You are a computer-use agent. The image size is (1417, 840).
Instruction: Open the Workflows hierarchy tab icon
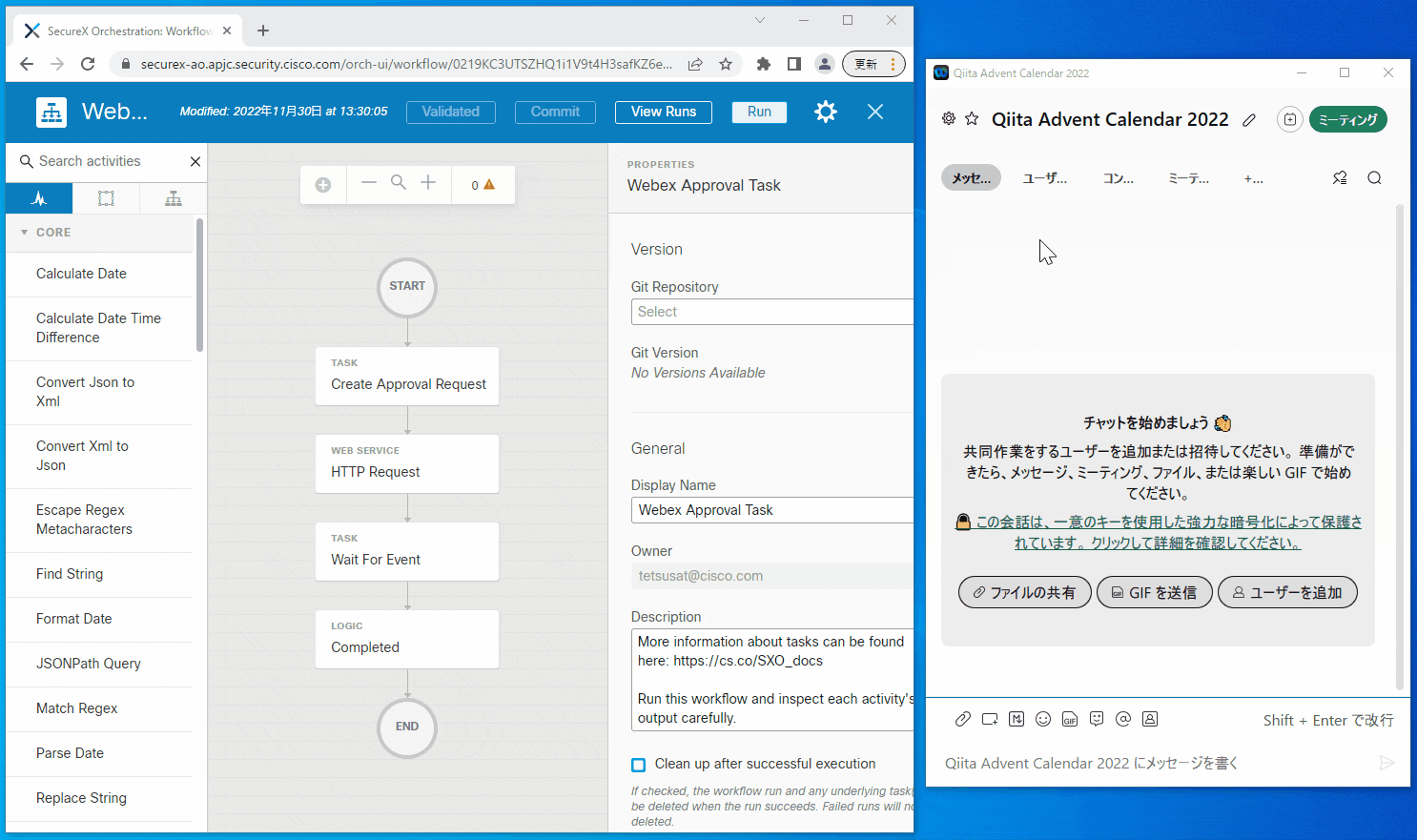pos(173,198)
